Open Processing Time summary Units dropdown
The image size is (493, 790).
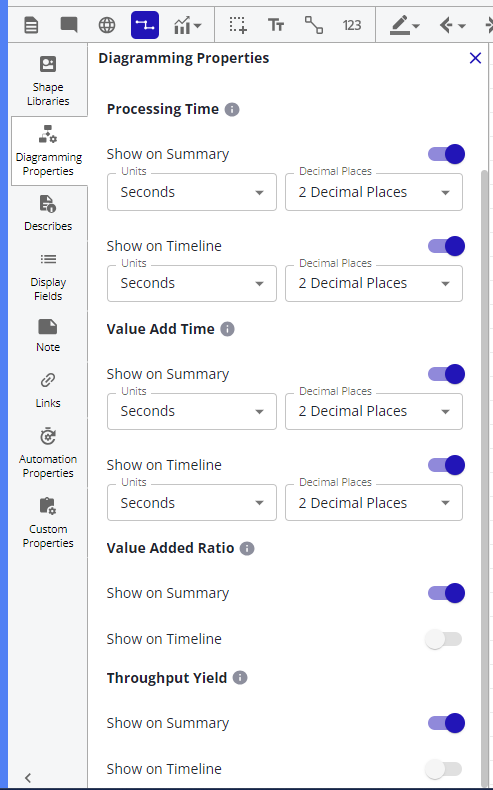point(192,192)
